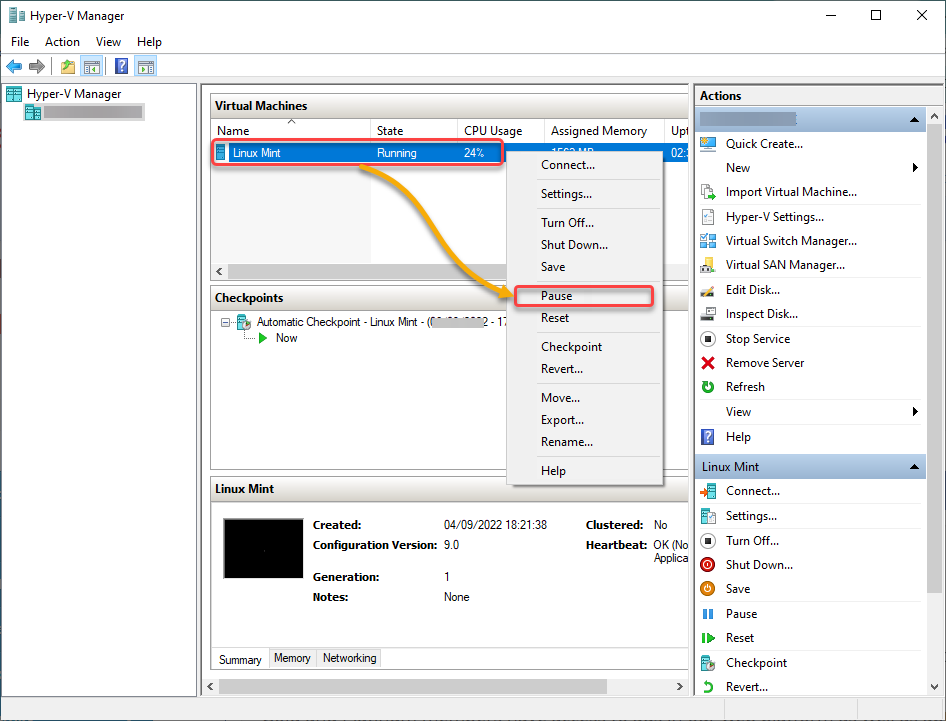Open the View menu in menu bar
The image size is (946, 721).
tap(108, 42)
